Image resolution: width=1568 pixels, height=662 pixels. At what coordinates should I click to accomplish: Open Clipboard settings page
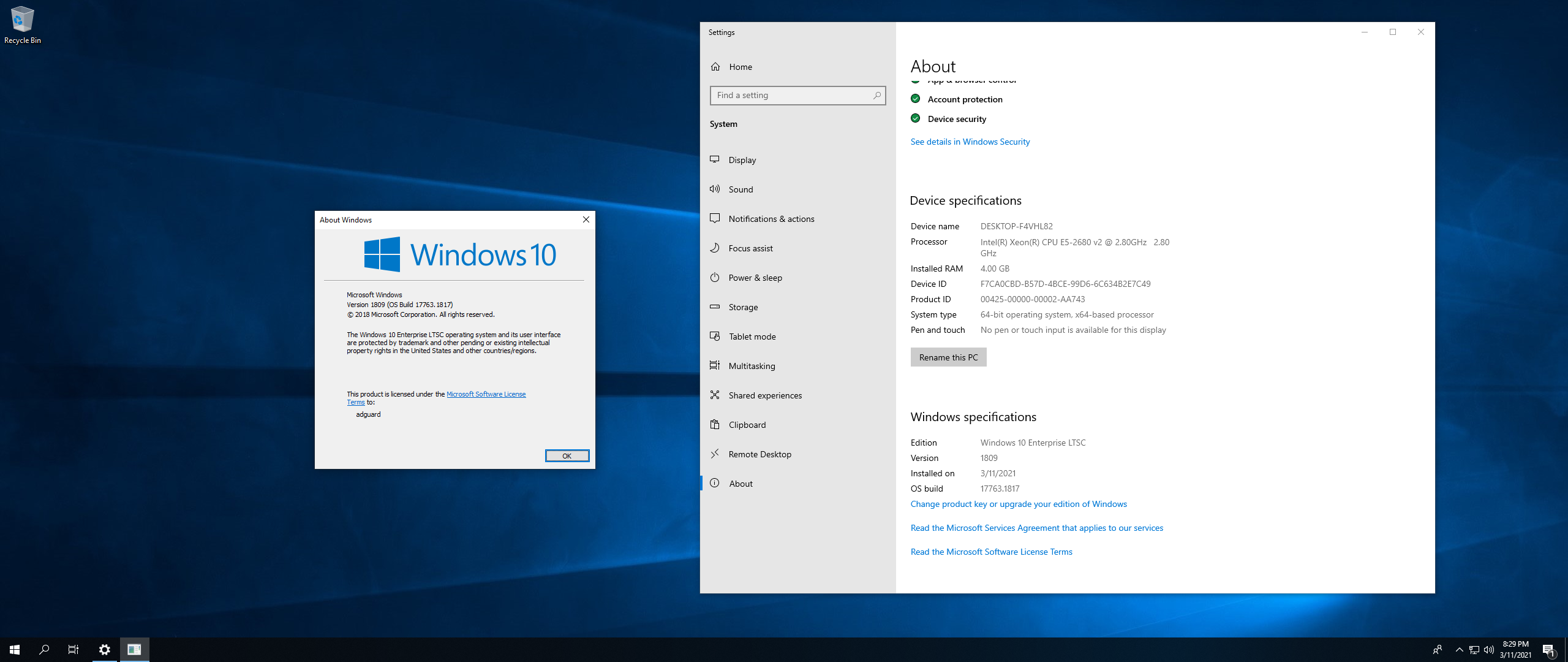(797, 425)
